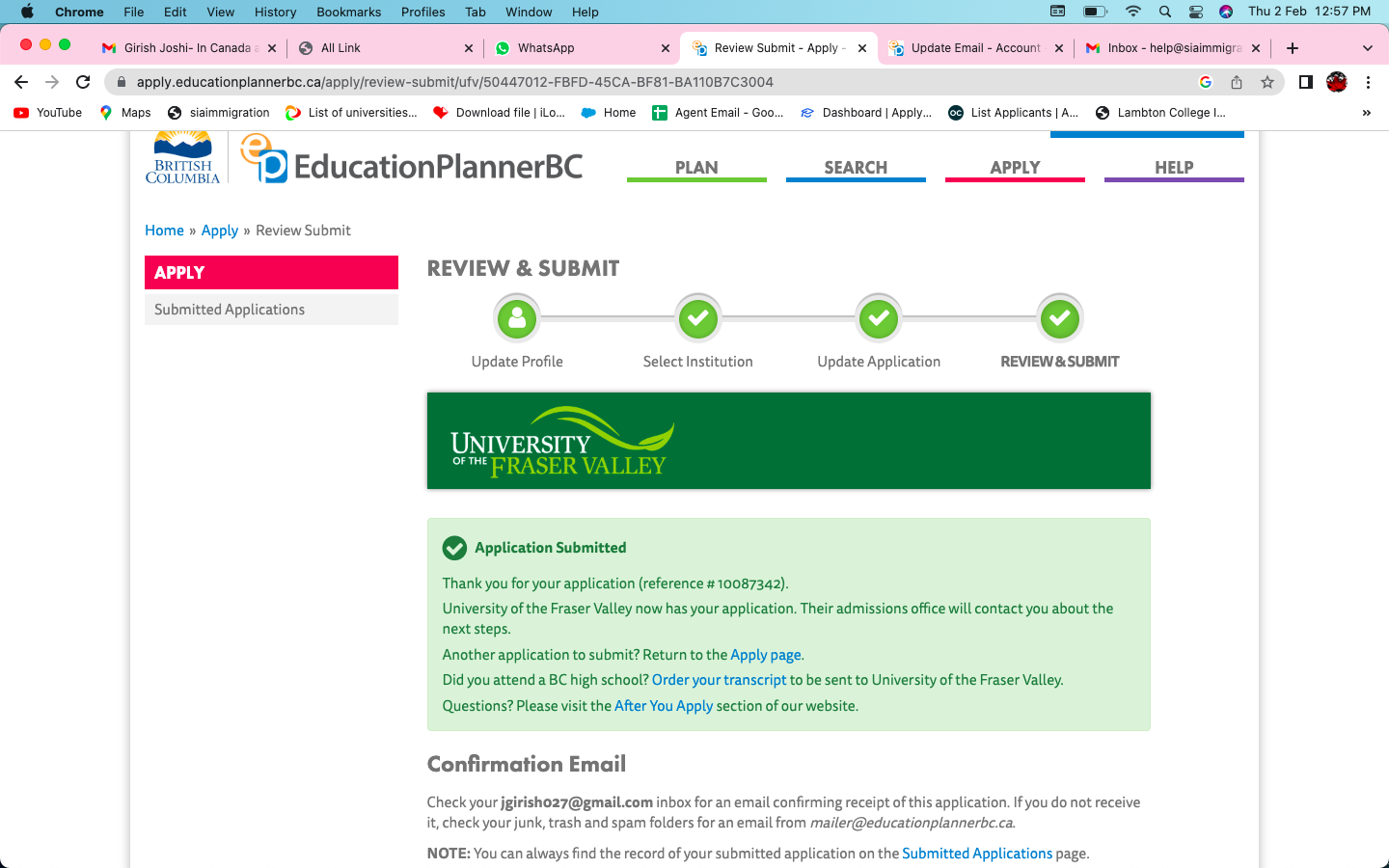The height and width of the screenshot is (868, 1389).
Task: Open the siaimmigration bookmark
Action: 218,113
